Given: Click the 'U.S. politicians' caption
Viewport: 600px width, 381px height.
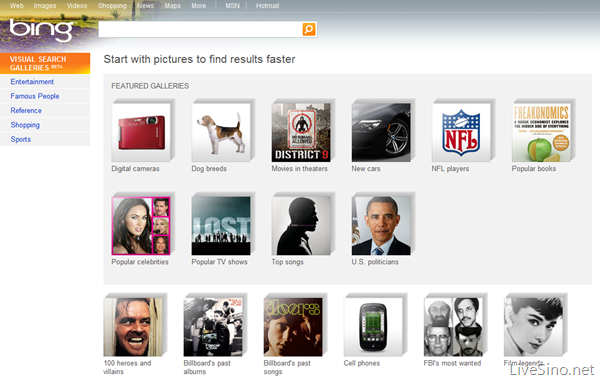Looking at the screenshot, I should click(375, 262).
